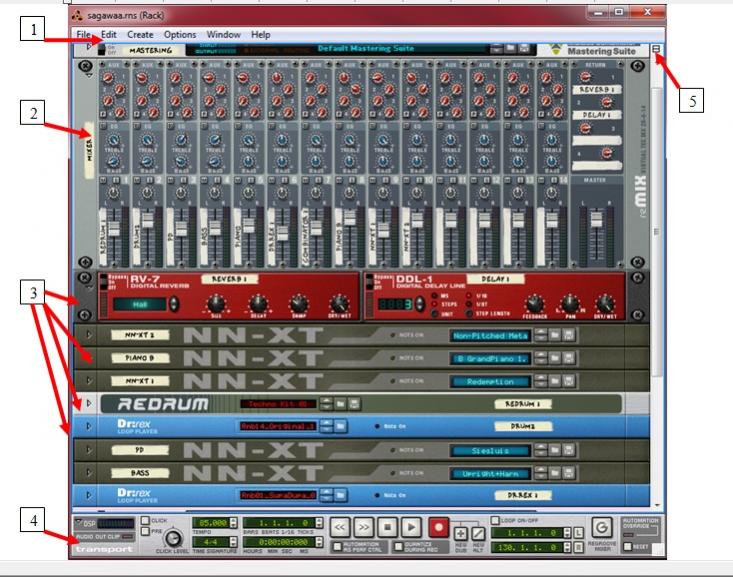Click the rack vertical scrollbar
Viewport: 733px width, 577px height.
(x=657, y=231)
